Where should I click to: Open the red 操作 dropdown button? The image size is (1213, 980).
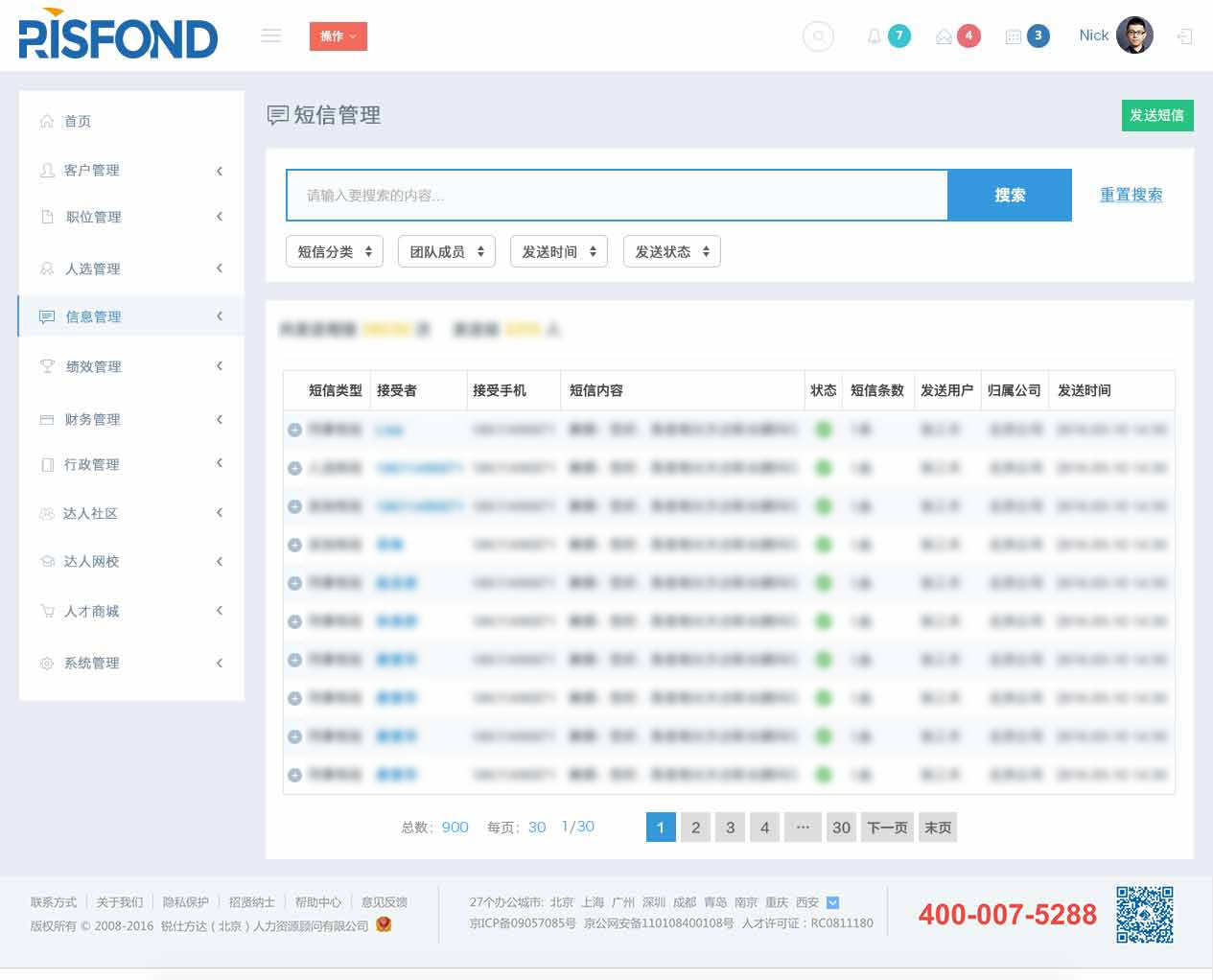pyautogui.click(x=338, y=36)
